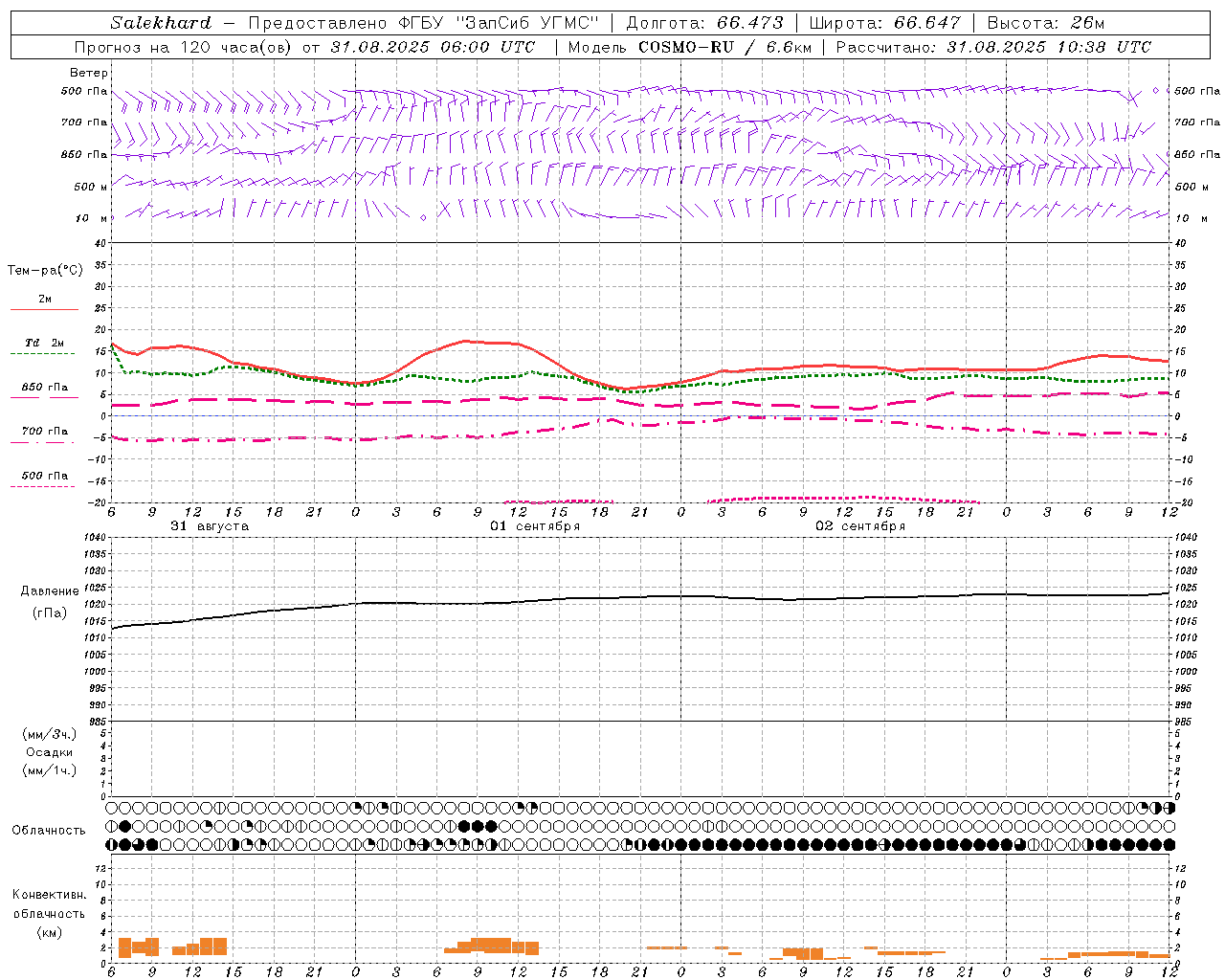1225x980 pixels.
Task: Click the "(км)" unit under convective cloud label
Action: coord(50,932)
